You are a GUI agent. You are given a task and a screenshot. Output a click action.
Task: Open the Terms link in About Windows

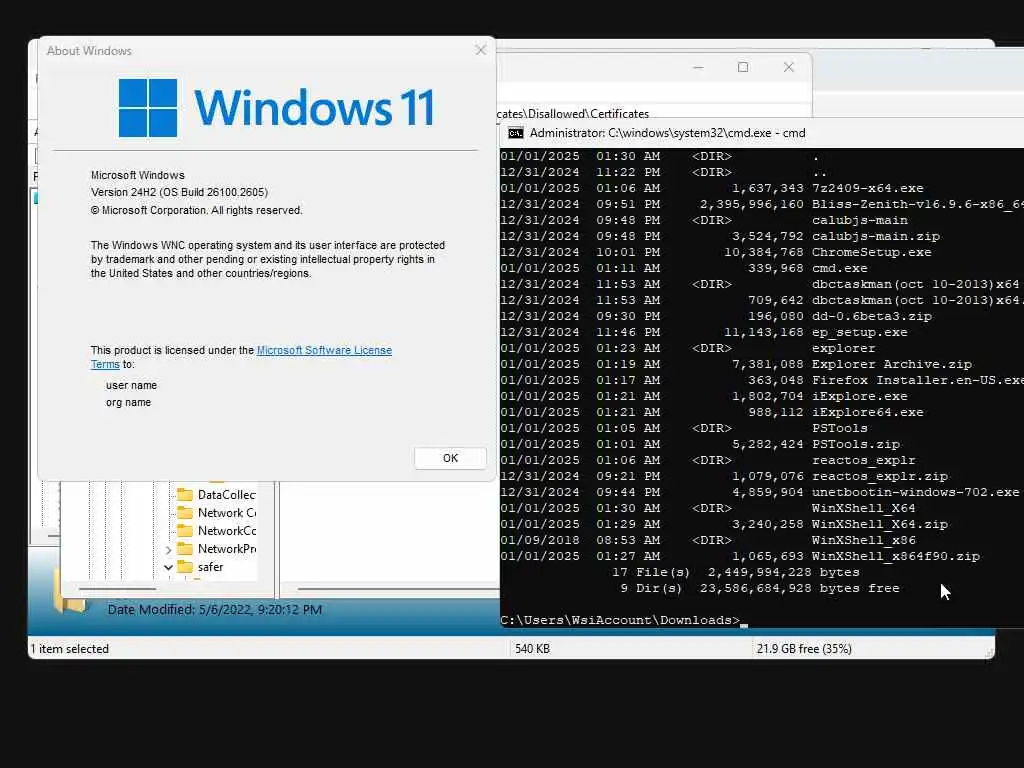(x=105, y=364)
